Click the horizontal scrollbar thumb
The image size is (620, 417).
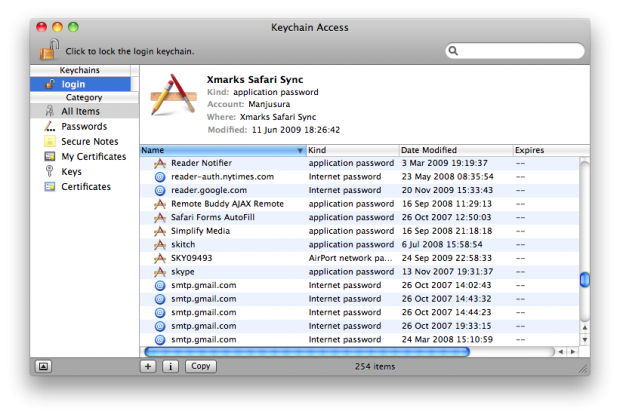tap(307, 352)
